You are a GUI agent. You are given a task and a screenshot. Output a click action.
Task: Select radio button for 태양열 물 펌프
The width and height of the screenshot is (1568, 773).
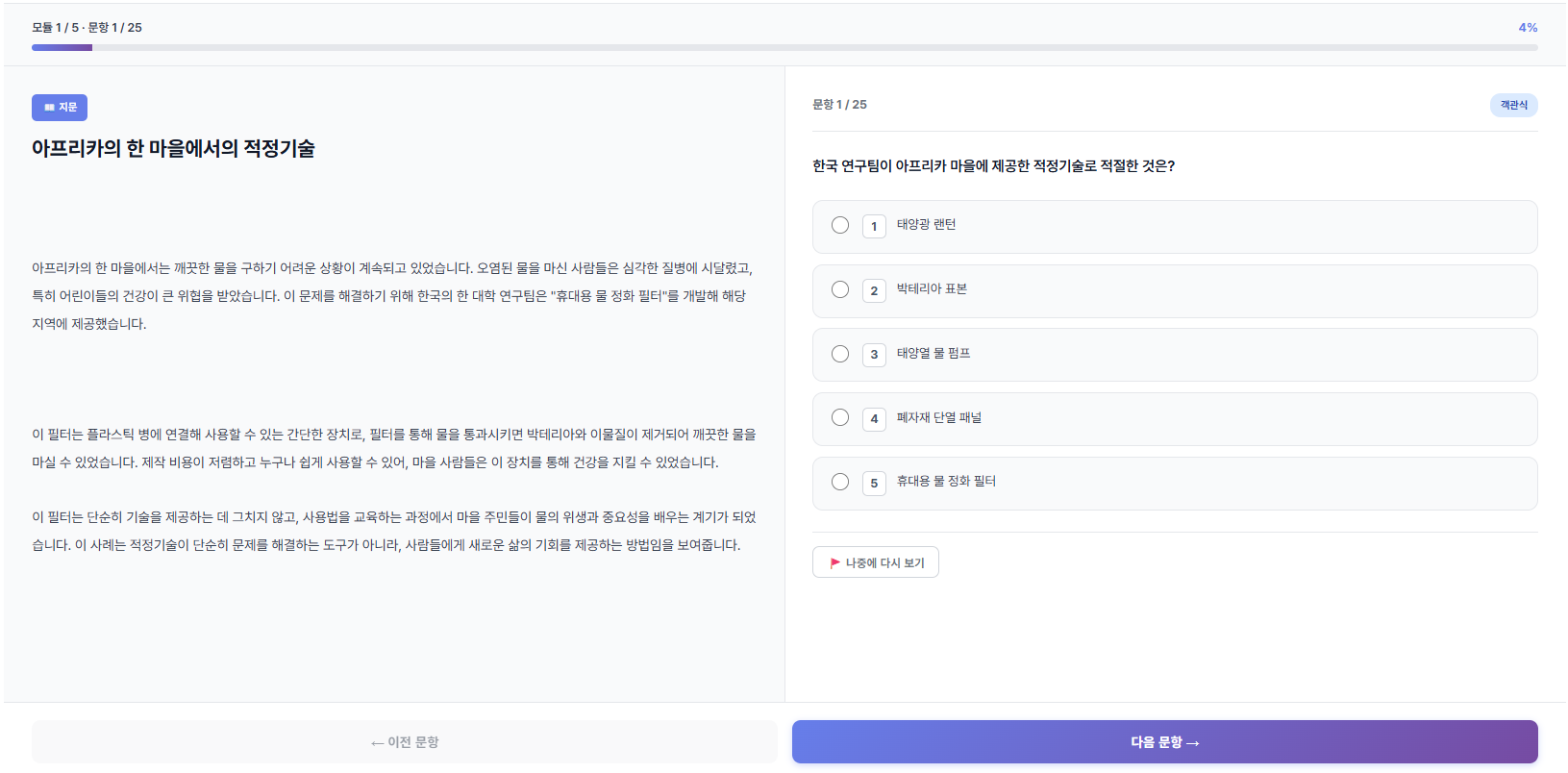840,354
